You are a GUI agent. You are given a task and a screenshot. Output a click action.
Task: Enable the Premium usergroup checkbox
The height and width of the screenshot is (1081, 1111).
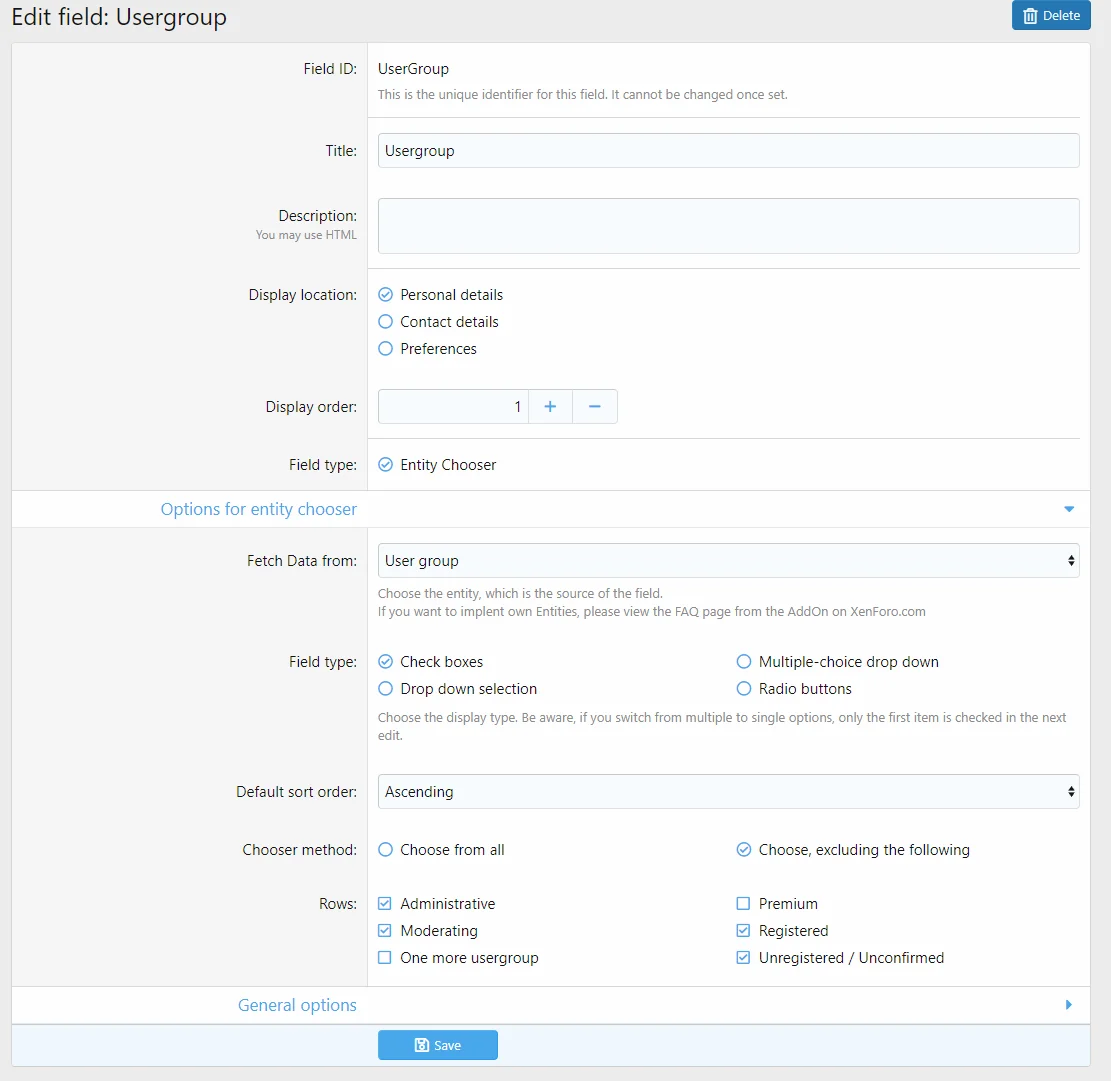tap(743, 904)
